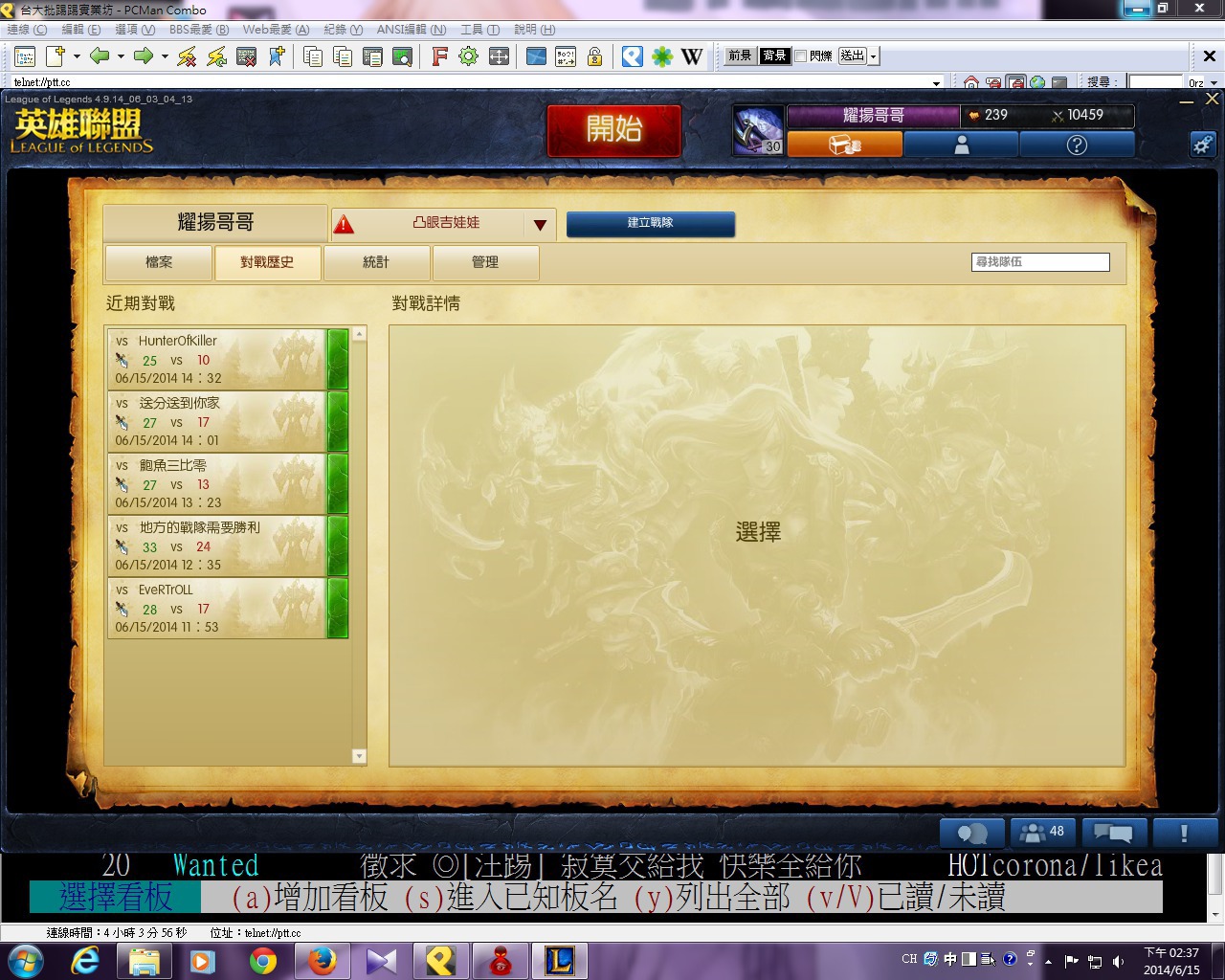Select match versus 鮑魚三比零
This screenshot has height=980, width=1225.
click(228, 483)
